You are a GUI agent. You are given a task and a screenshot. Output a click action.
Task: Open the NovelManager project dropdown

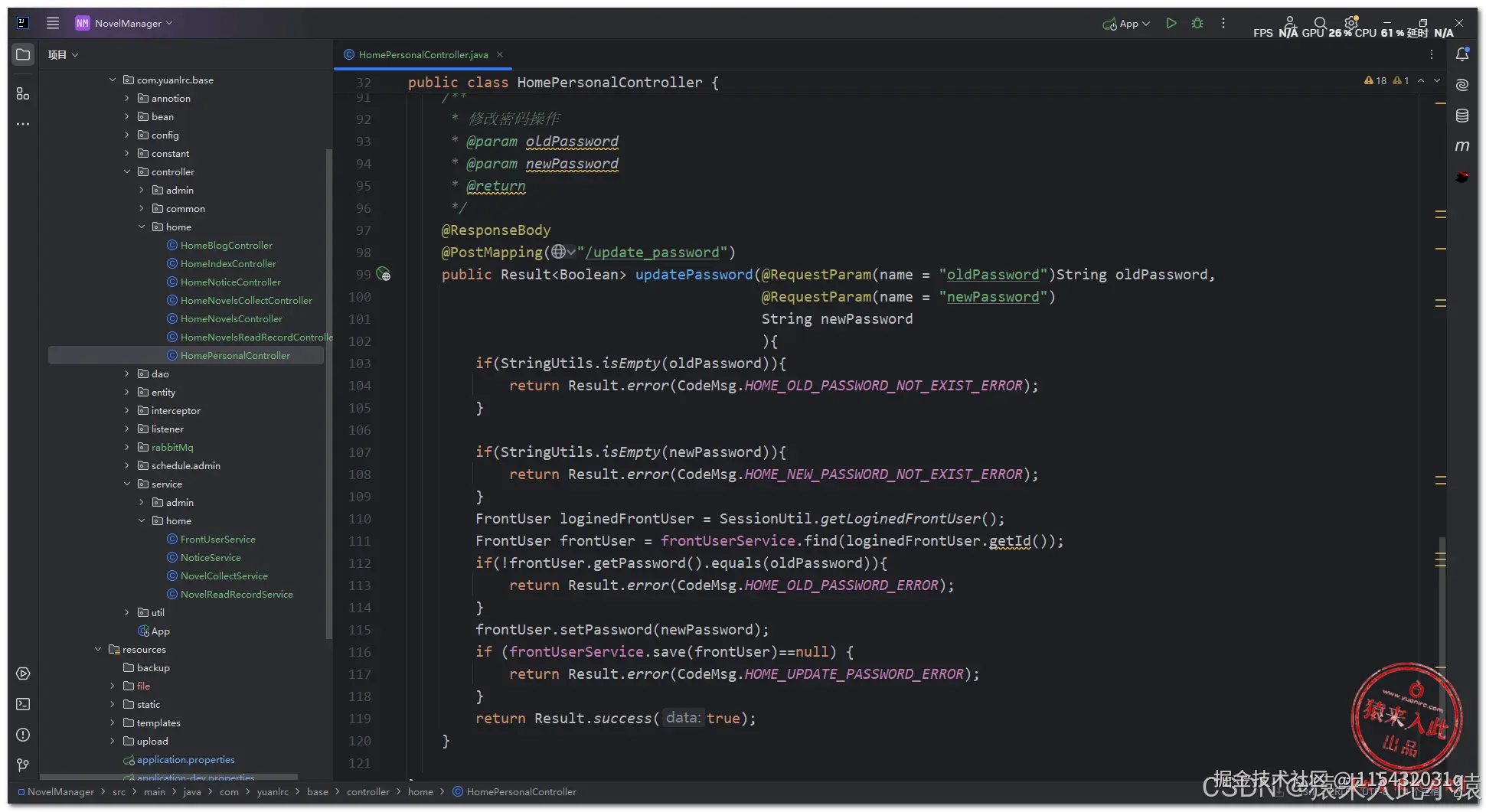click(x=124, y=23)
